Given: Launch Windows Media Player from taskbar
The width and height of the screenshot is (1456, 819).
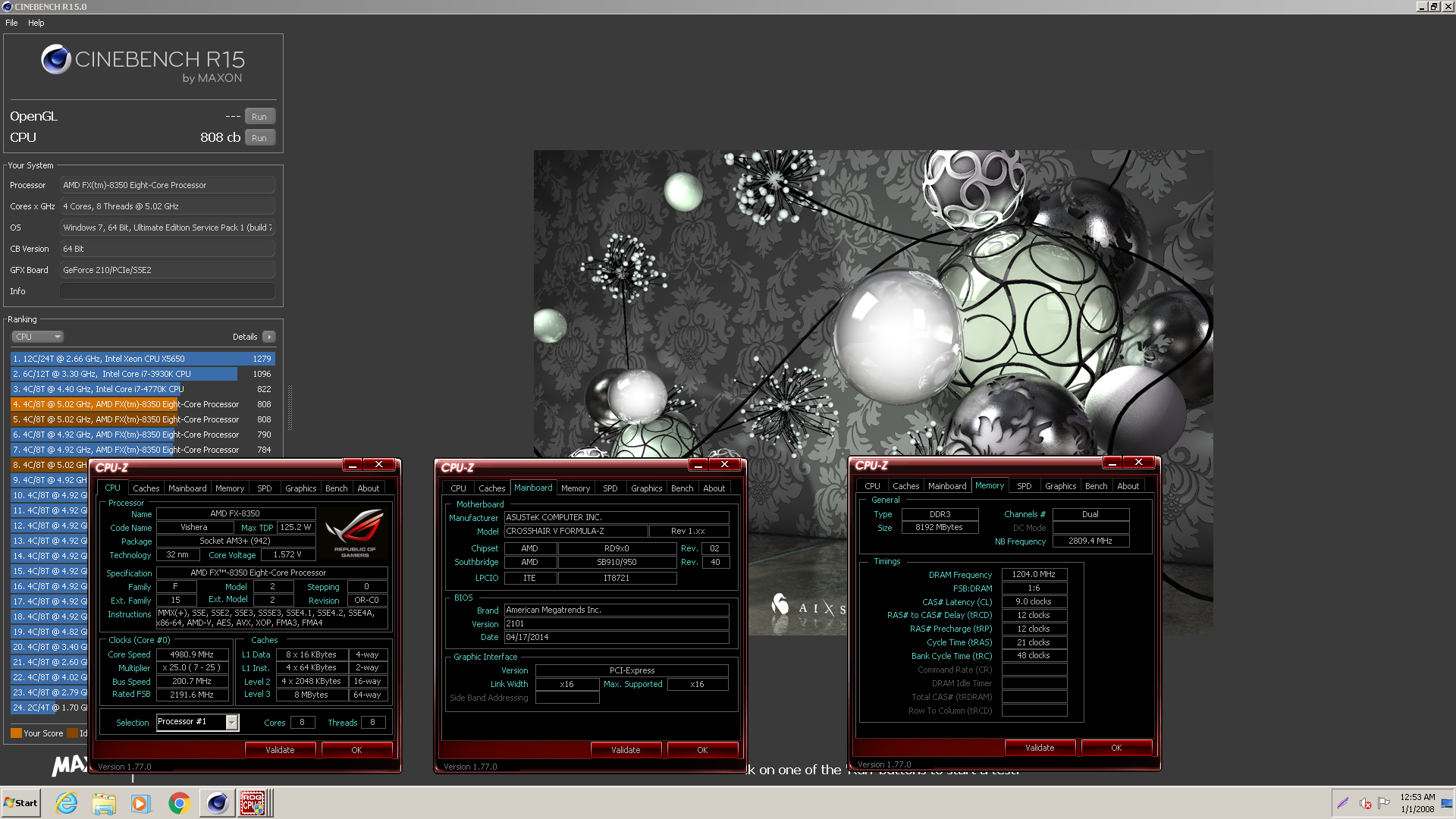Looking at the screenshot, I should (x=141, y=803).
